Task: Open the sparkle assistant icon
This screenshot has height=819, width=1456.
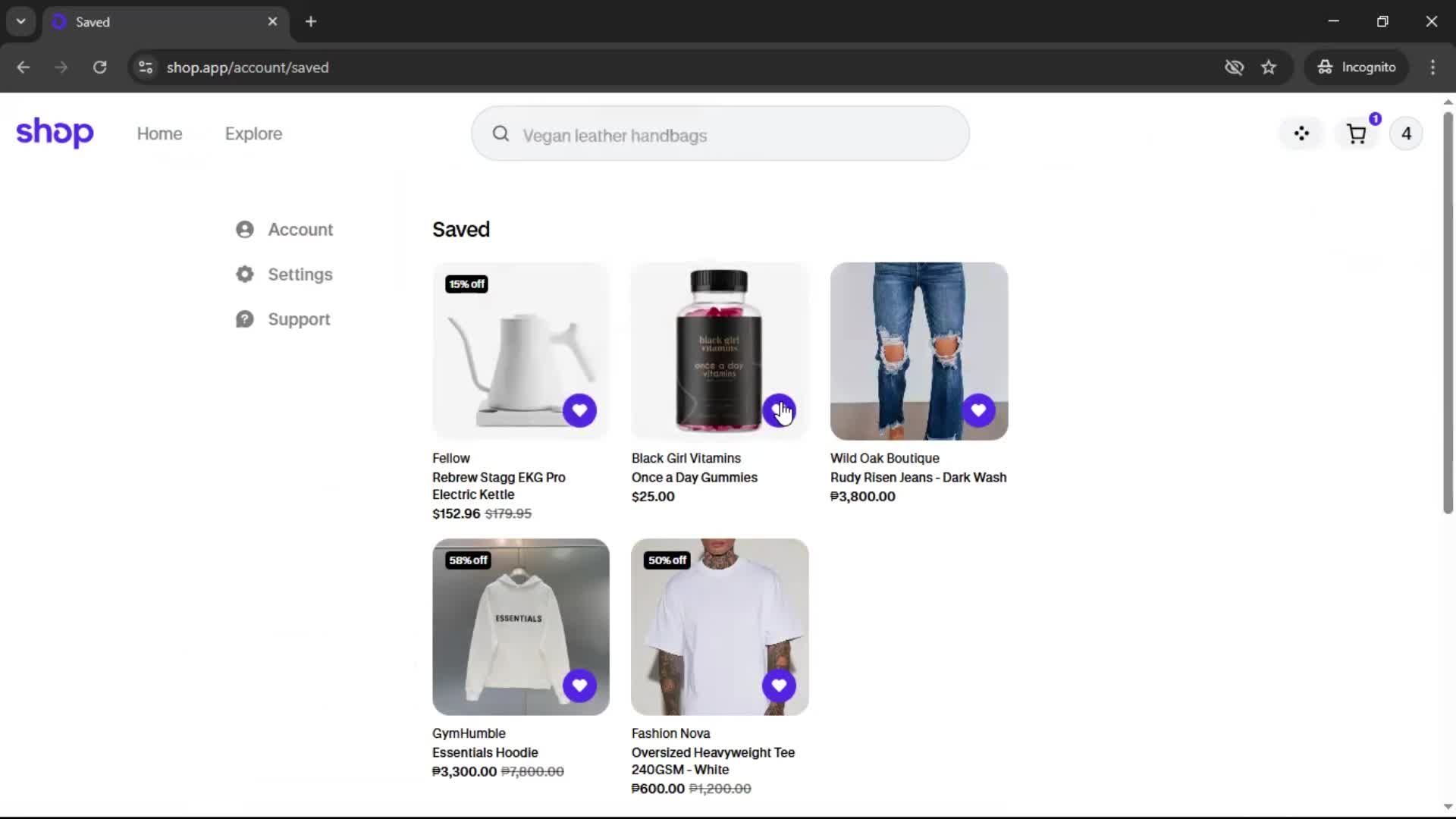Action: click(x=1301, y=134)
